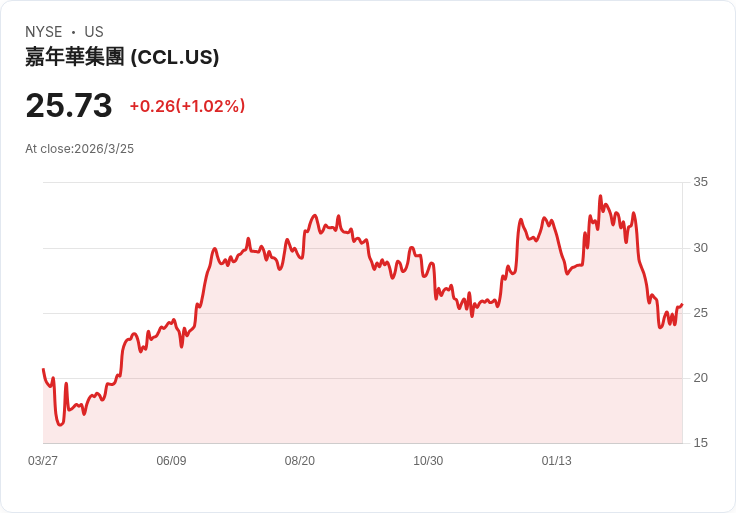Click the end point of price line
This screenshot has width=736, height=513.
pyautogui.click(x=682, y=305)
